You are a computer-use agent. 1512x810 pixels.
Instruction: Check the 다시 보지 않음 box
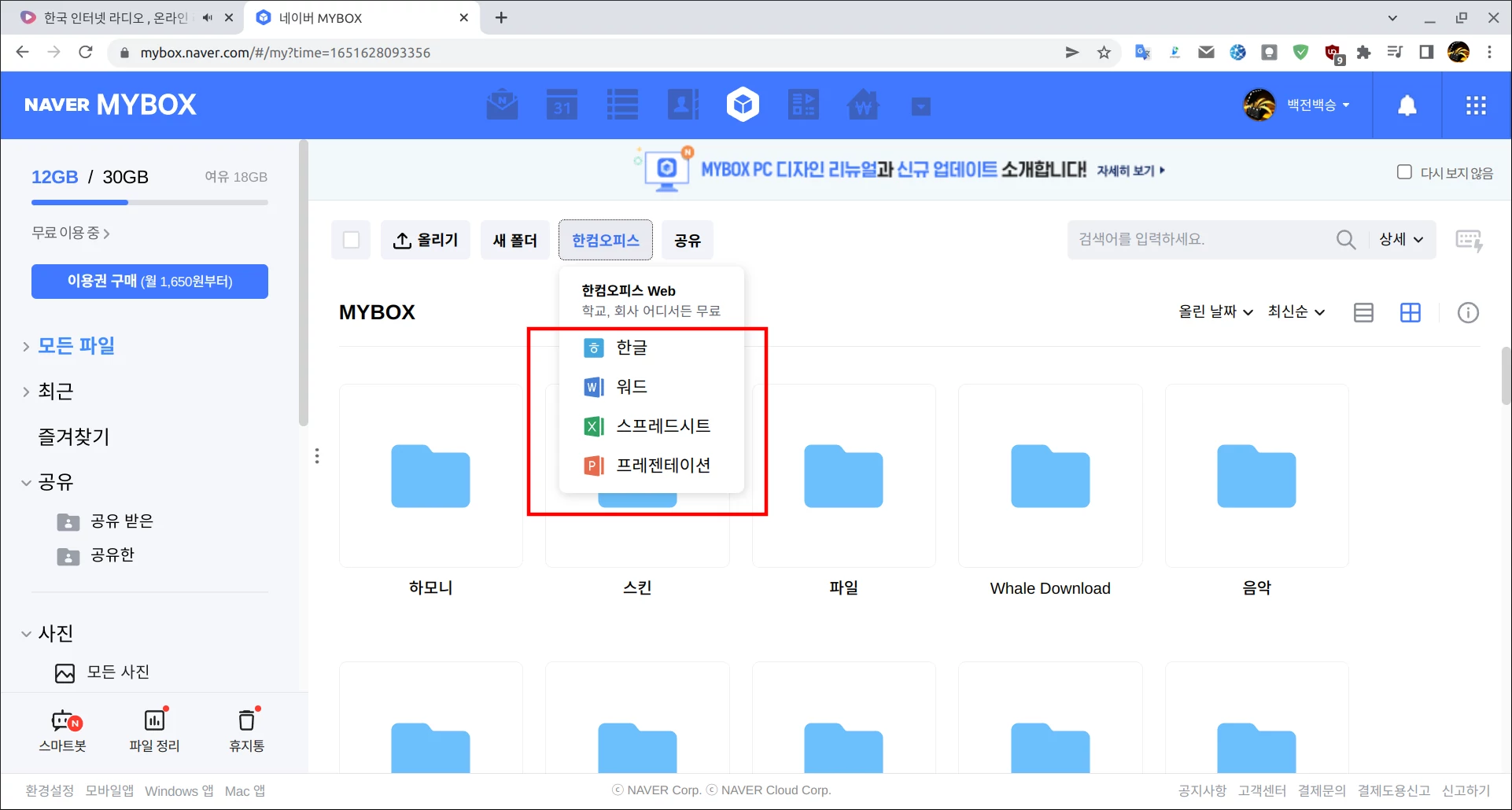(x=1404, y=171)
